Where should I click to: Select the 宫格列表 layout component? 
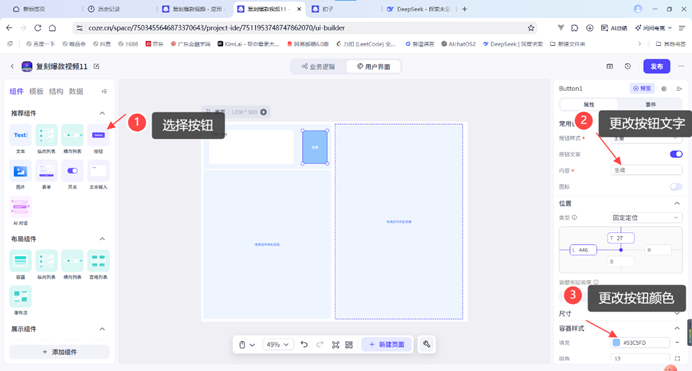pos(98,261)
